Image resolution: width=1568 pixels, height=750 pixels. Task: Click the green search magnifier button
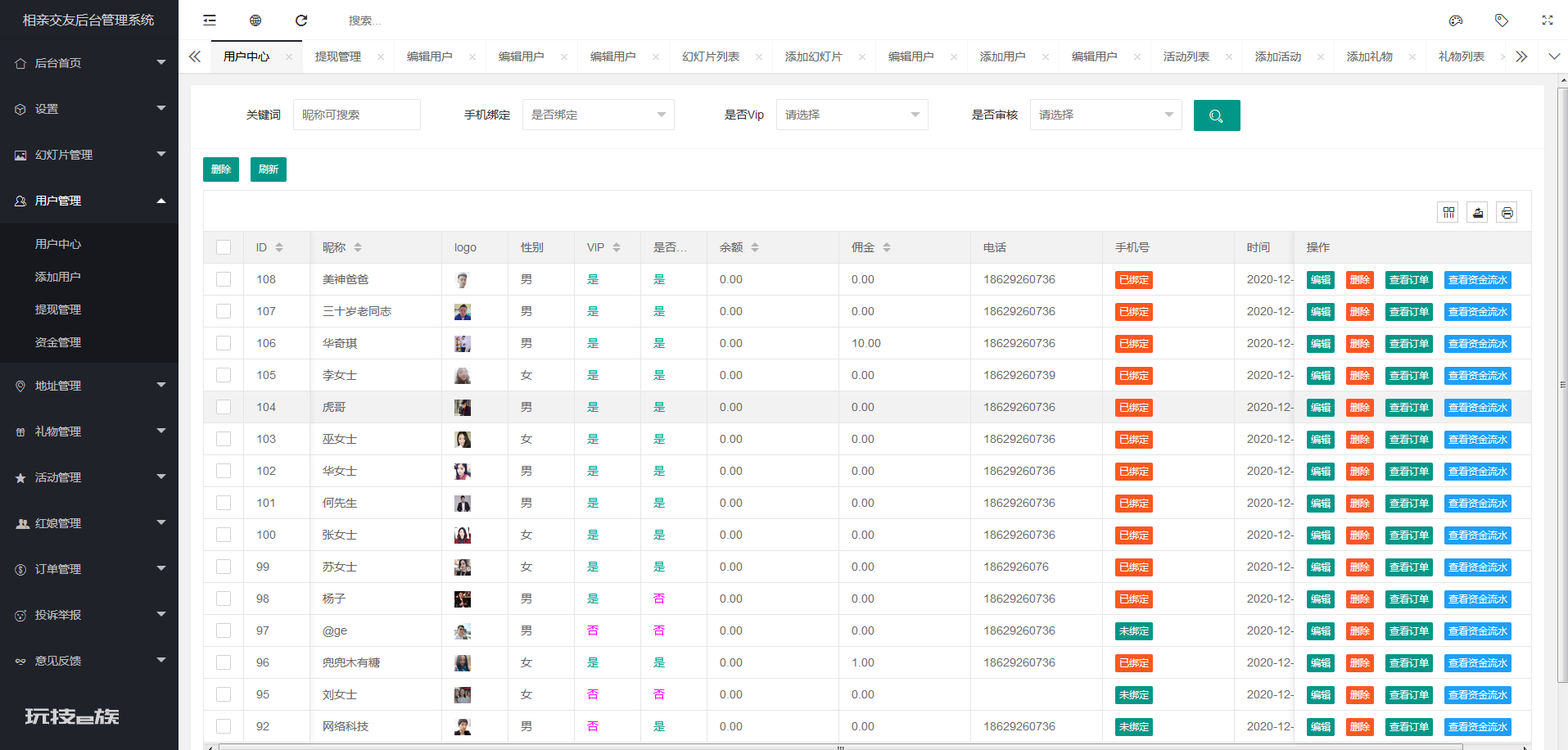point(1217,115)
